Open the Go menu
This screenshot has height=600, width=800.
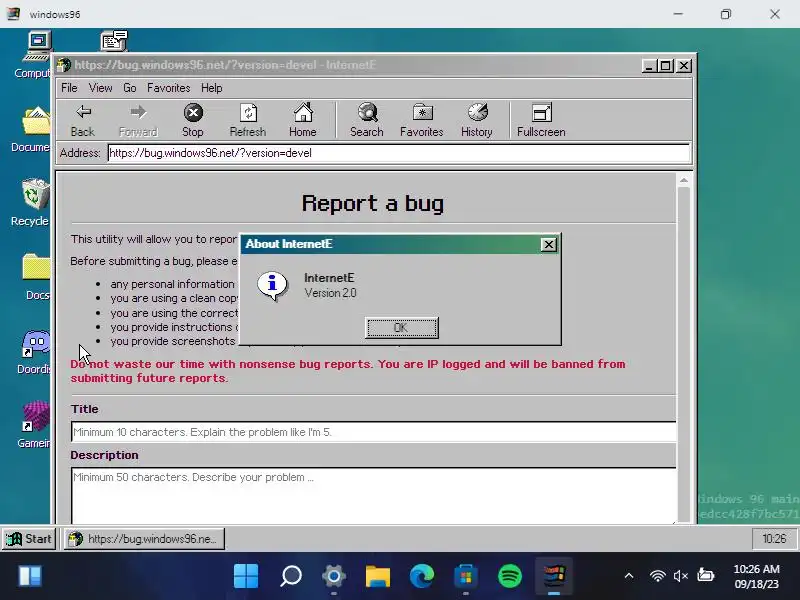tap(130, 88)
